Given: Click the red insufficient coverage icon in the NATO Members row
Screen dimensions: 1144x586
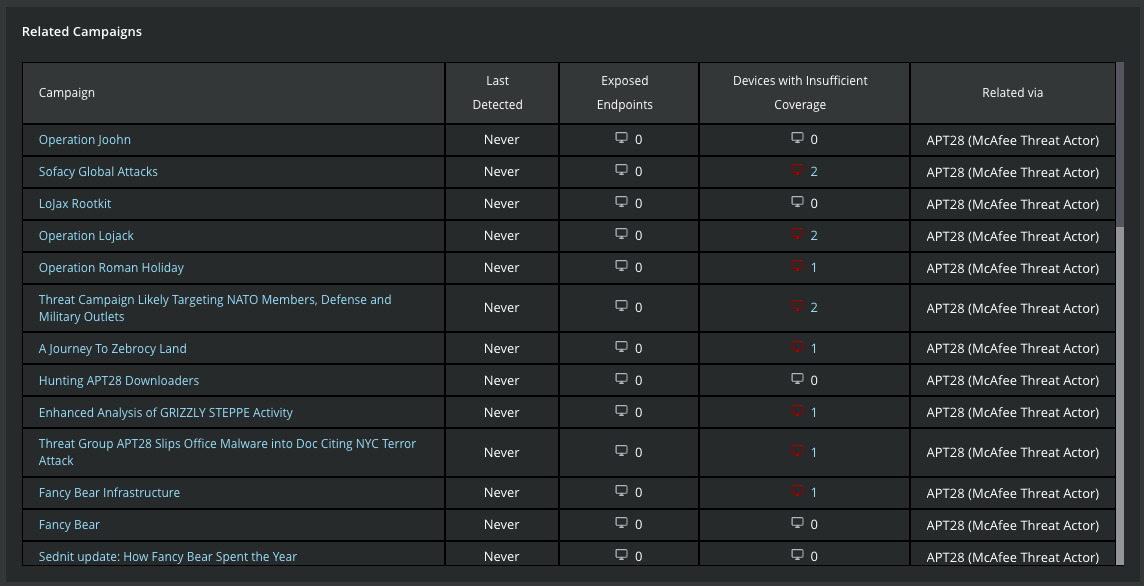Looking at the screenshot, I should pyautogui.click(x=797, y=307).
